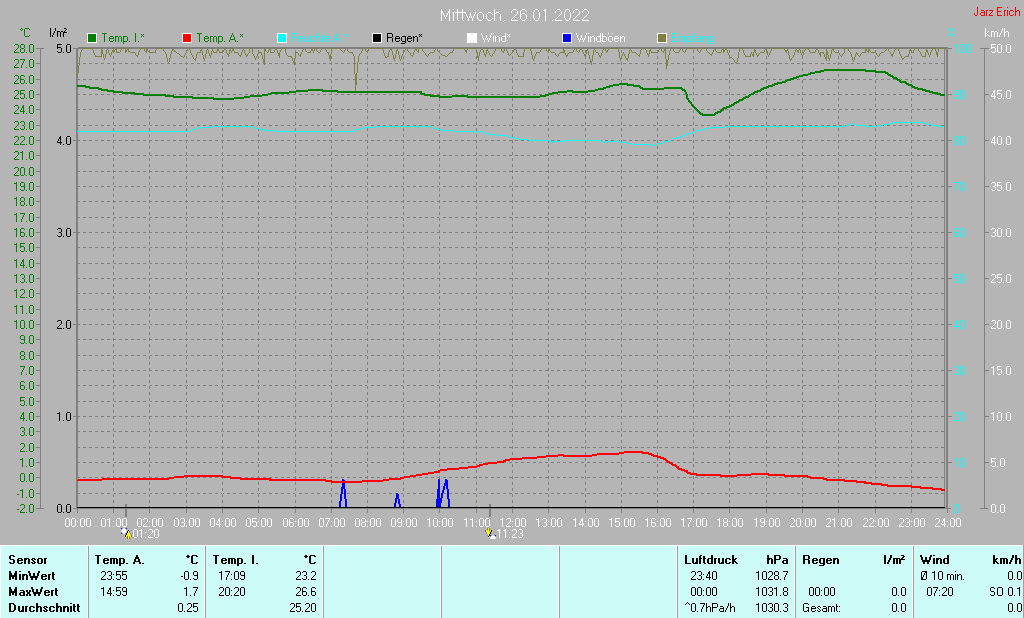
Task: Click the '18:00' time axis label
Action: click(x=729, y=523)
